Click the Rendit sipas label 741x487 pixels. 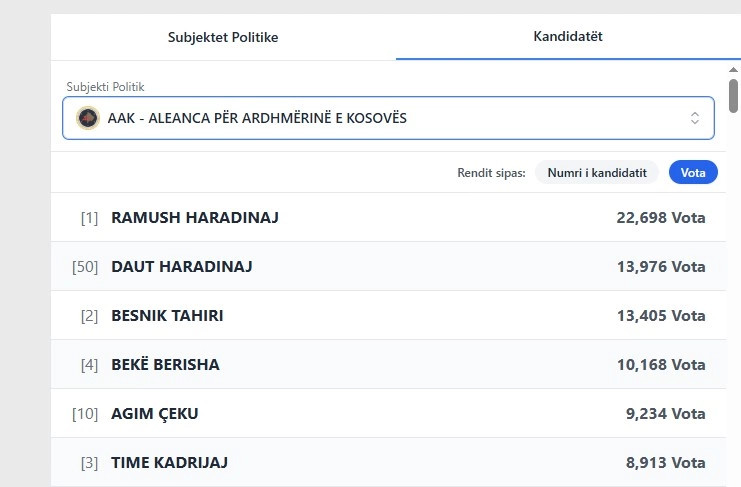491,173
